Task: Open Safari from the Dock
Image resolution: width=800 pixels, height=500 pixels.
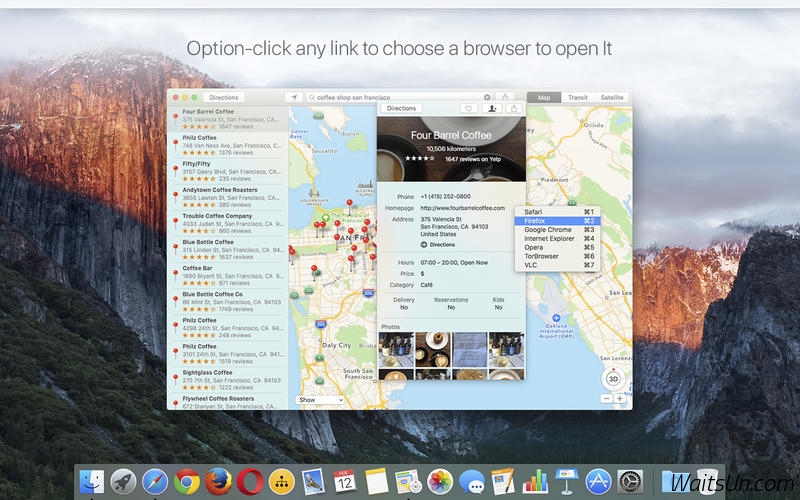Action: coord(155,482)
